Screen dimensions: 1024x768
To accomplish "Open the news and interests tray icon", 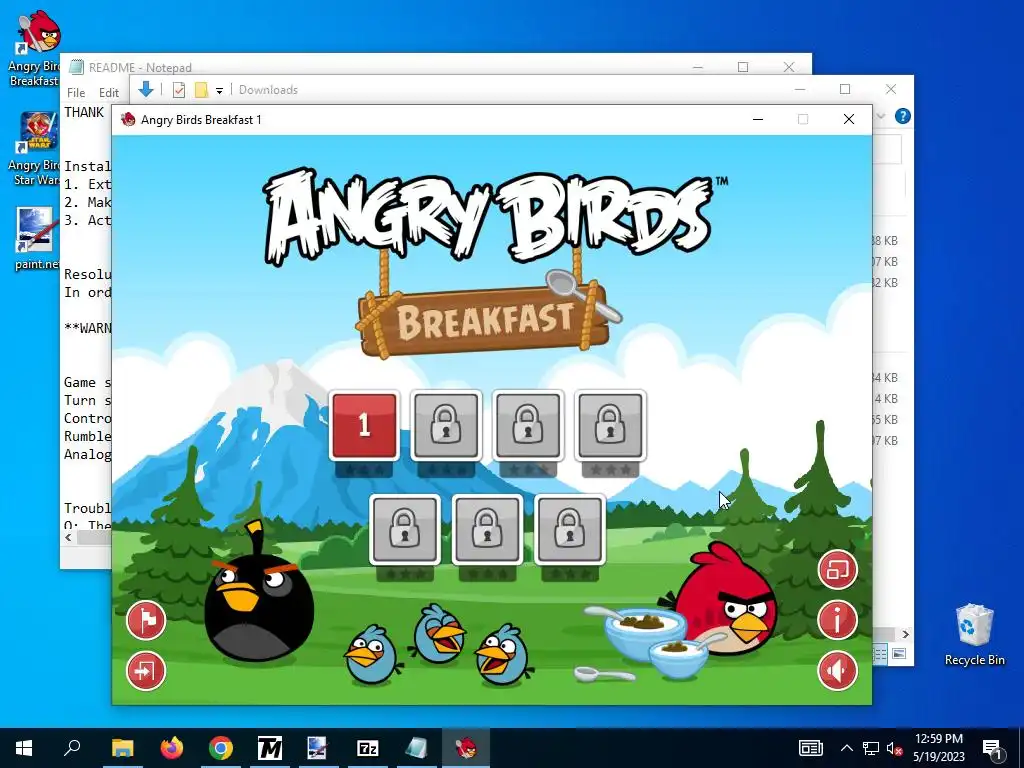I will 810,748.
